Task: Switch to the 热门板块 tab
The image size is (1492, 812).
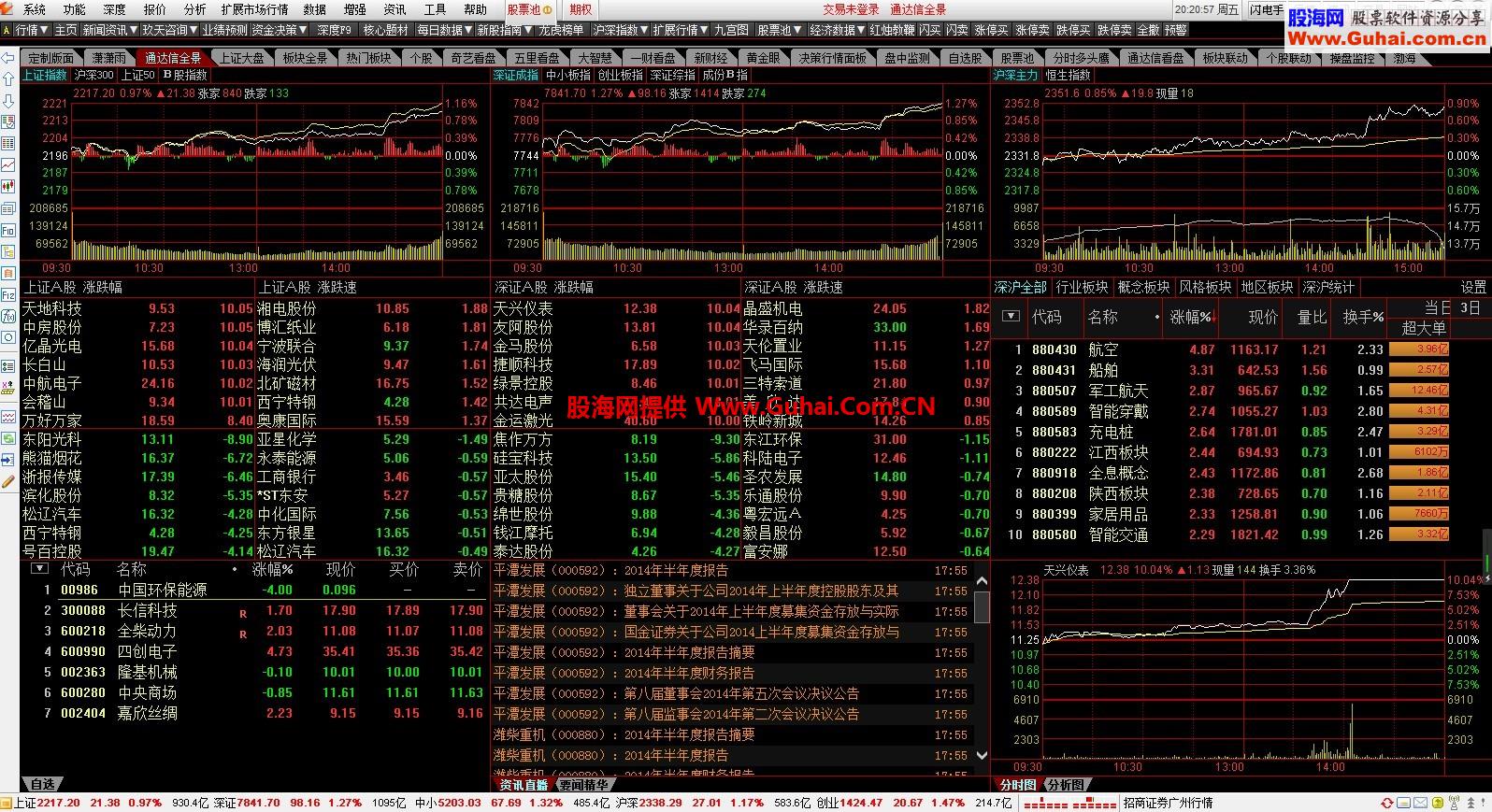Action: click(368, 58)
